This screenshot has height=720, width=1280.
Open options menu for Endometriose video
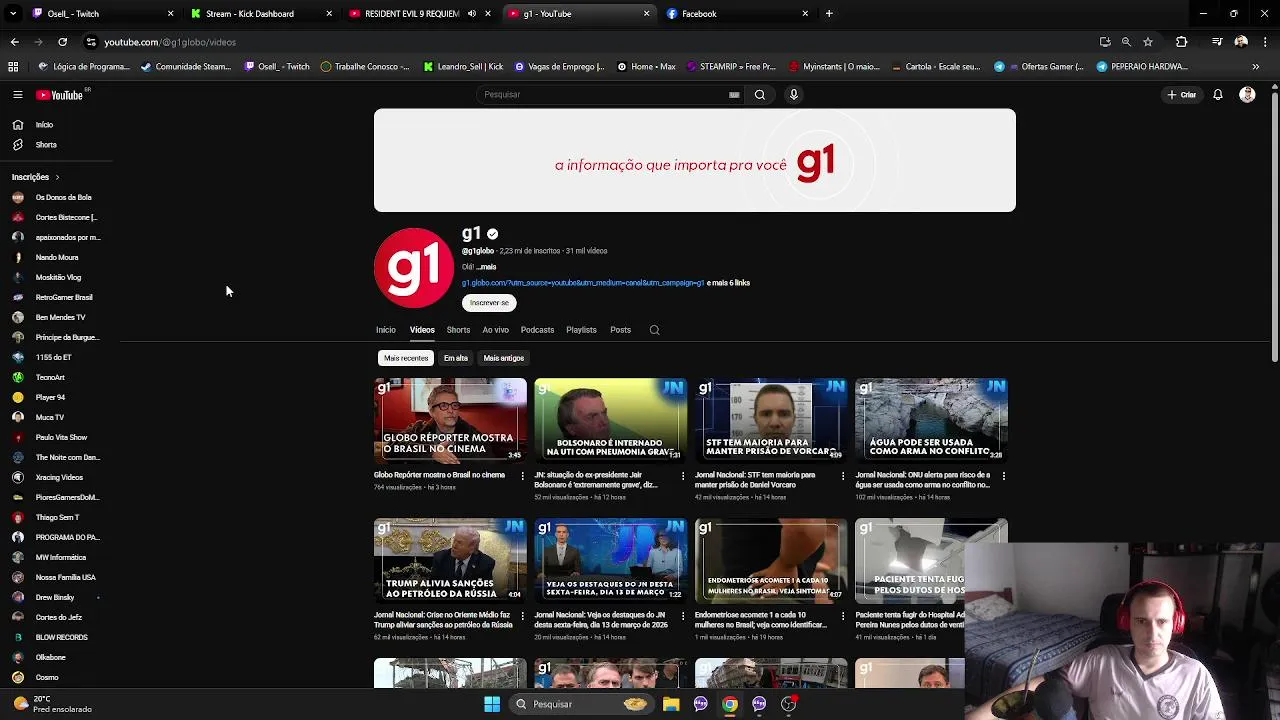click(x=843, y=616)
